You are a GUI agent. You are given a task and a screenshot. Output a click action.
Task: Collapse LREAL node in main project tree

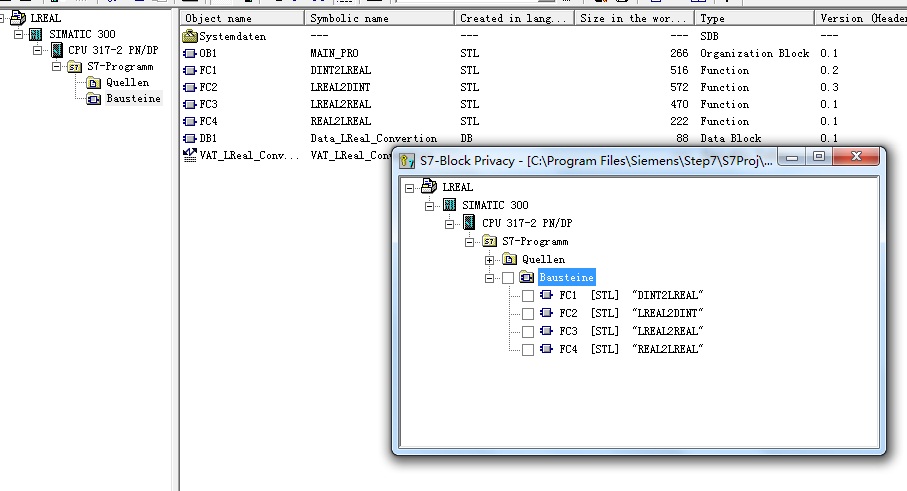pyautogui.click(x=2, y=19)
